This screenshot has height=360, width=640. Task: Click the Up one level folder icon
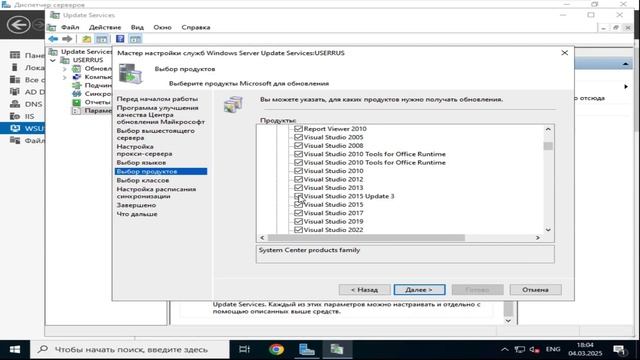coord(87,39)
